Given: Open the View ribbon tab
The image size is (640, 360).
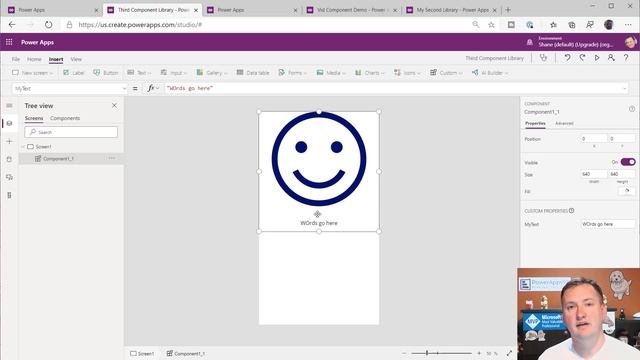Looking at the screenshot, I should tap(76, 59).
